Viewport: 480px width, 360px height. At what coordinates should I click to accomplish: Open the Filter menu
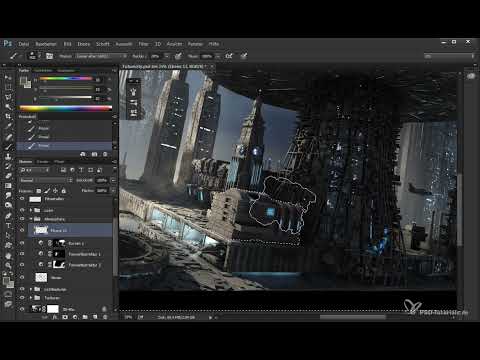coord(143,44)
